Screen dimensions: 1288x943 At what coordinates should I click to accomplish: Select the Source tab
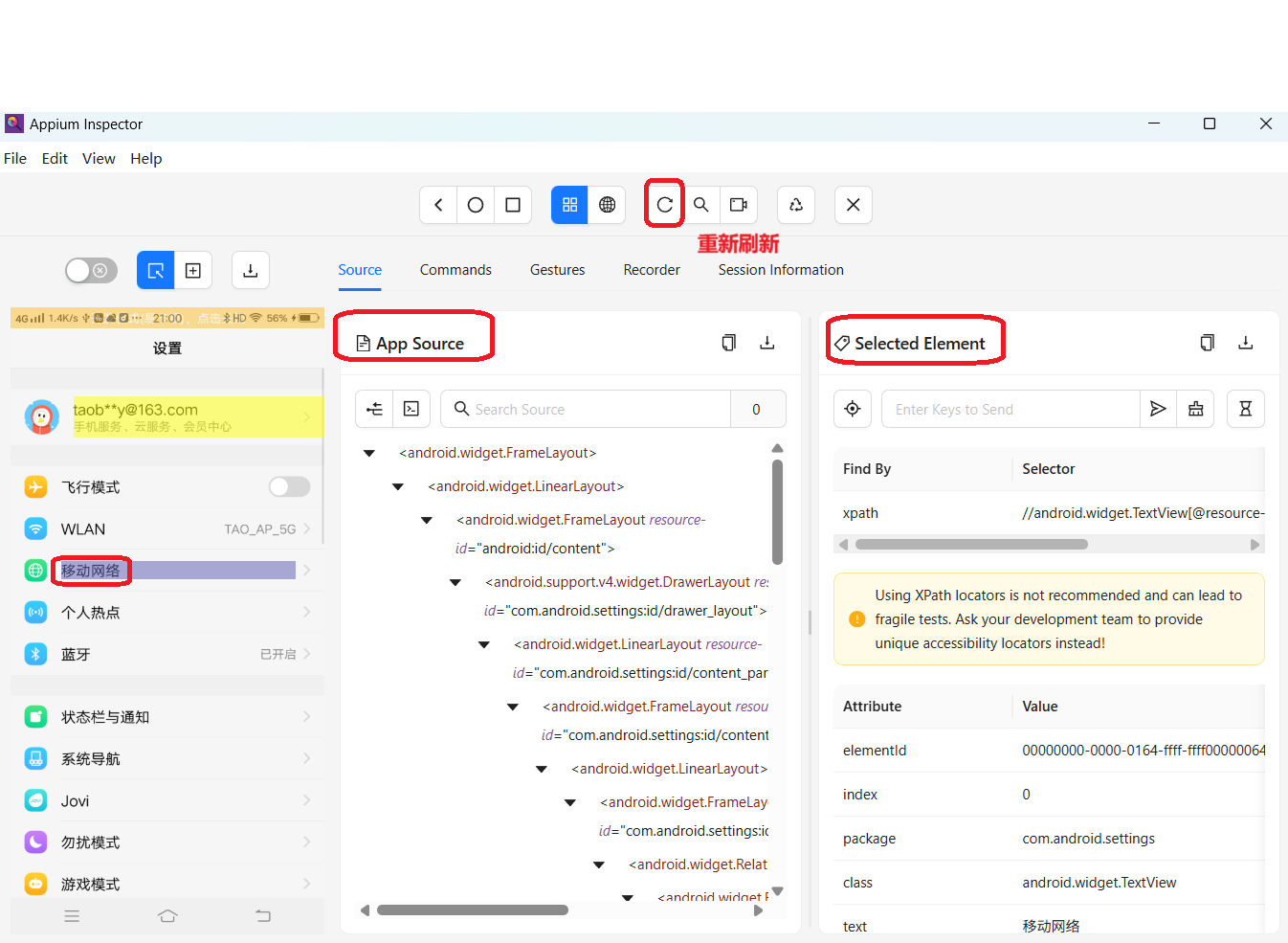coord(360,270)
